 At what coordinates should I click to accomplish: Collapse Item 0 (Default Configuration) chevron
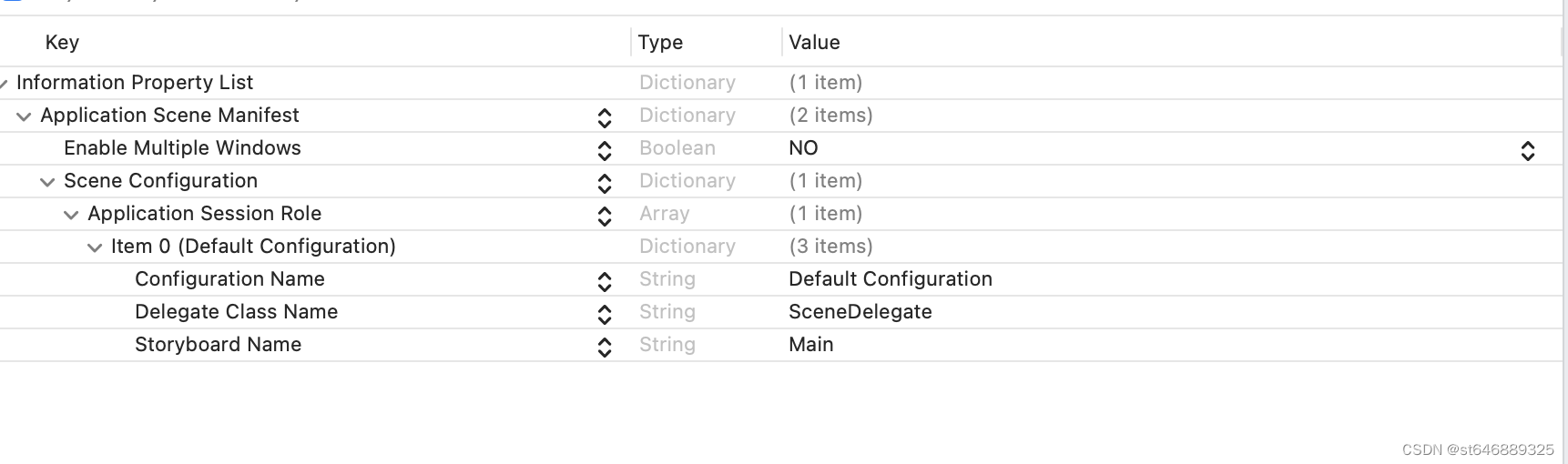(x=95, y=247)
